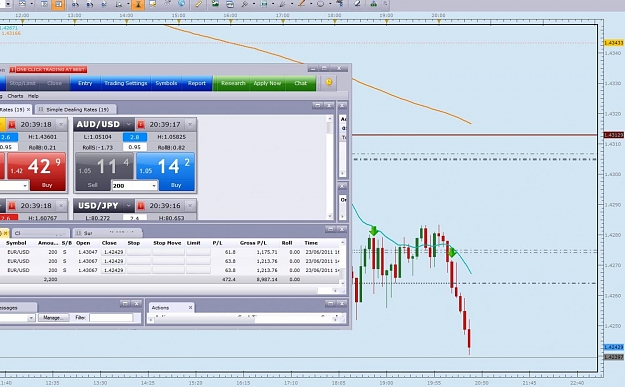The height and width of the screenshot is (387, 625).
Task: Click Stop cell in first EUR/USD row
Action: (139, 252)
